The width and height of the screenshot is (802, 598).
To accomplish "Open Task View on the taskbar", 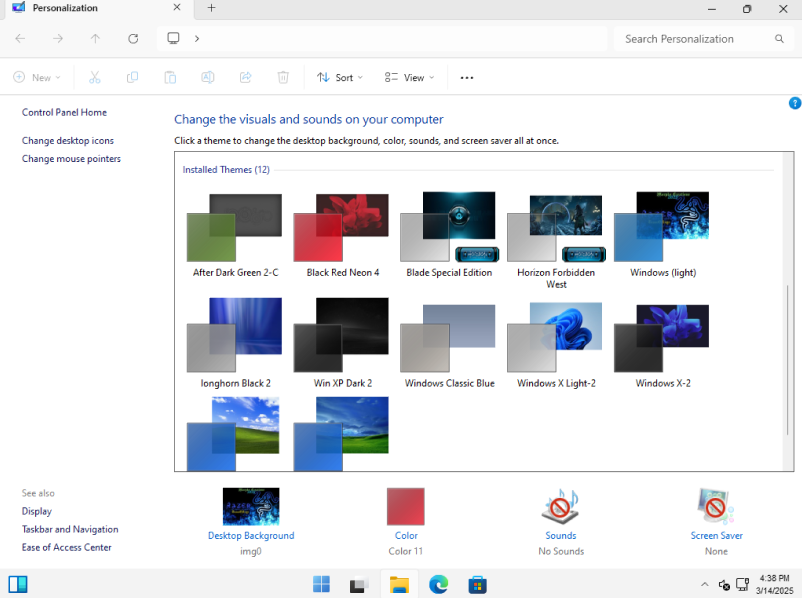I will coord(359,584).
